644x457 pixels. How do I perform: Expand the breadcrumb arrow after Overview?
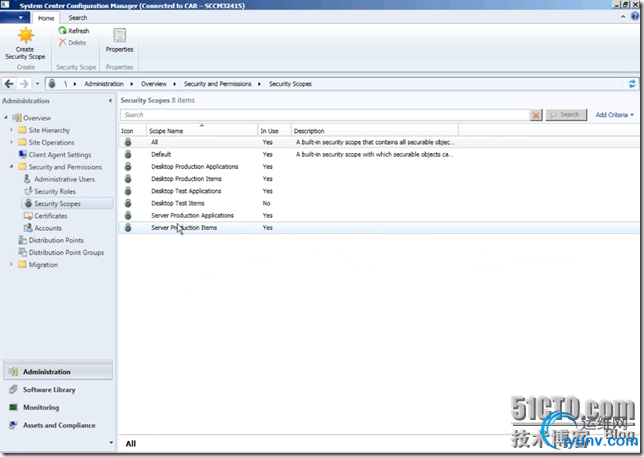click(175, 84)
